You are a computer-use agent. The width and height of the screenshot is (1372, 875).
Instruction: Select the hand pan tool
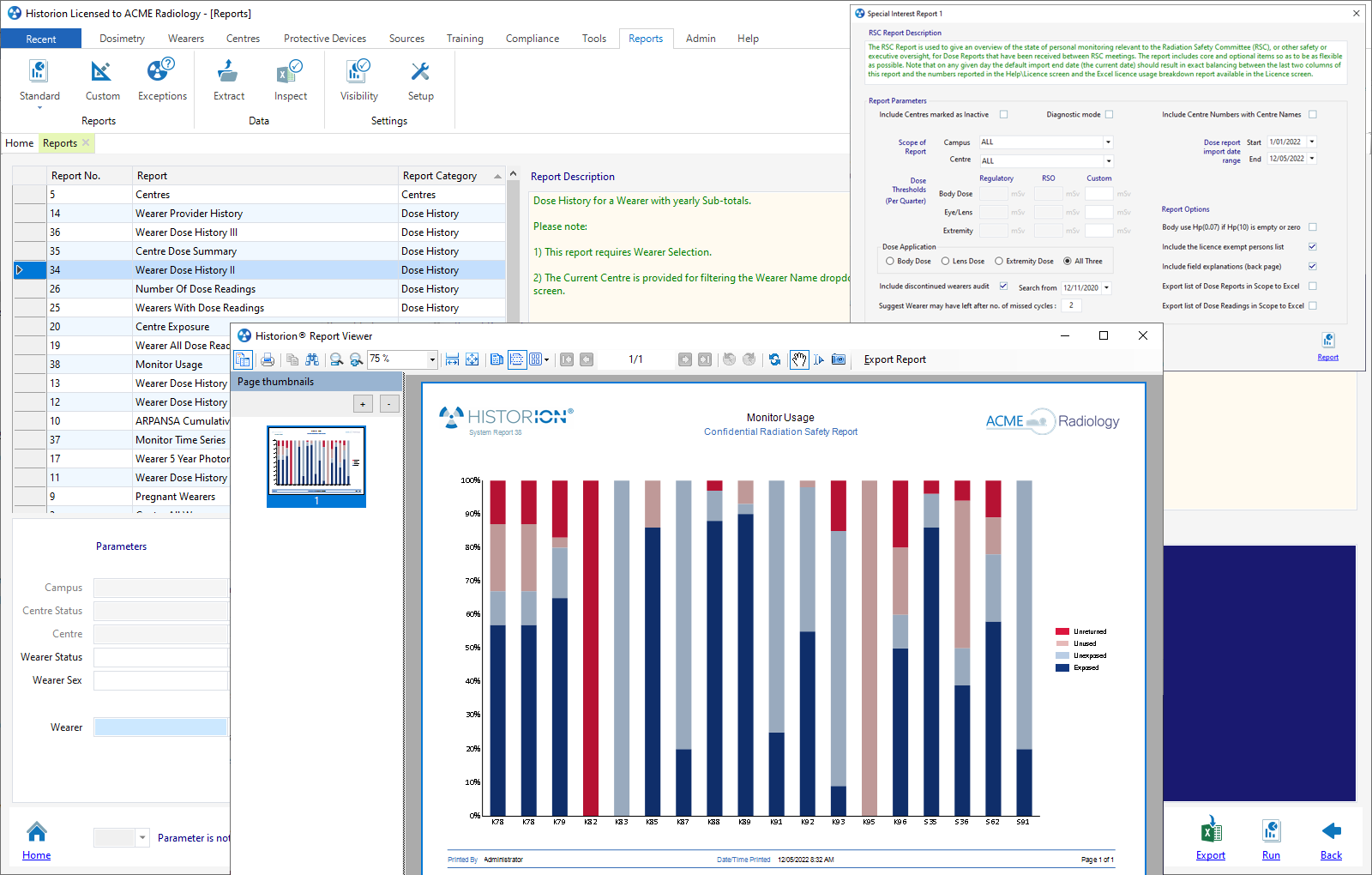pos(799,360)
